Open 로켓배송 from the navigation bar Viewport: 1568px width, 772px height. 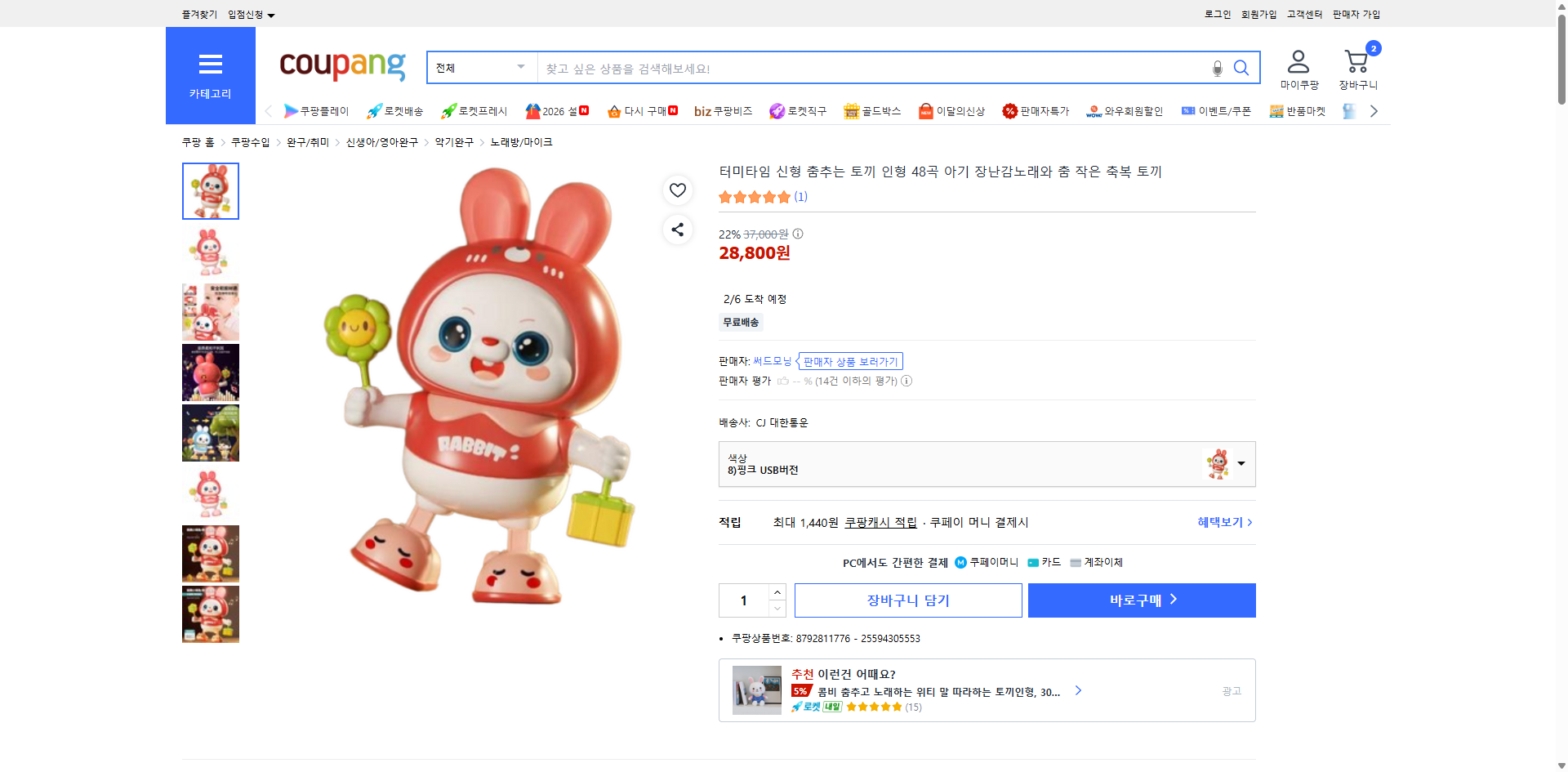click(396, 111)
